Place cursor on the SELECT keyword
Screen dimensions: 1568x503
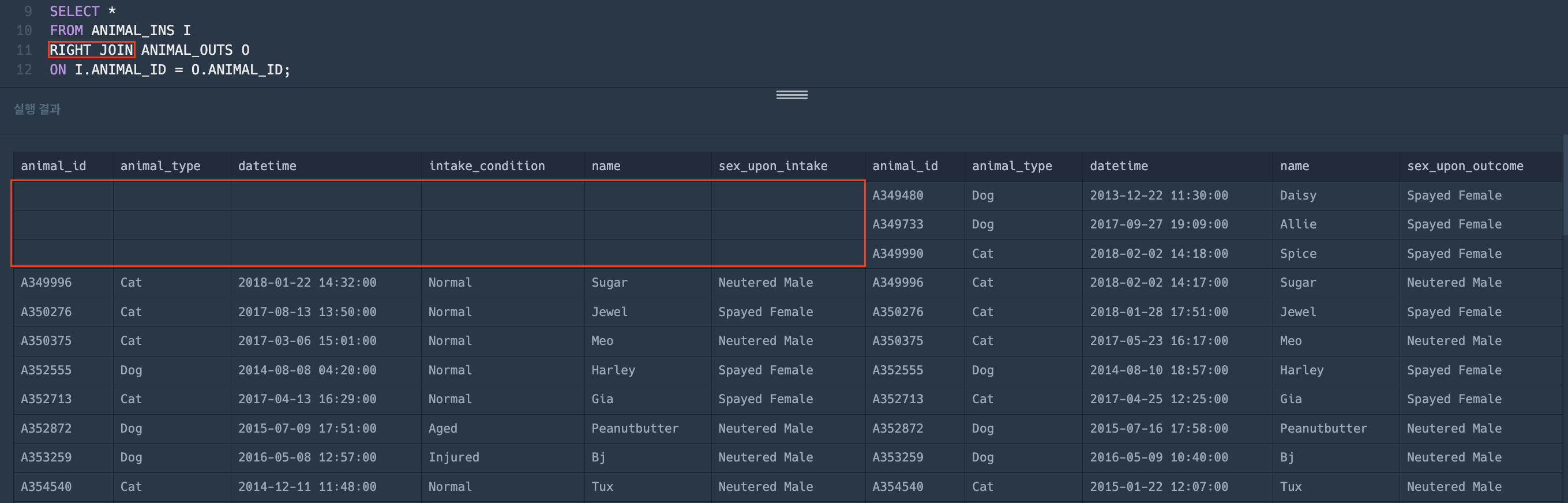pyautogui.click(x=74, y=11)
